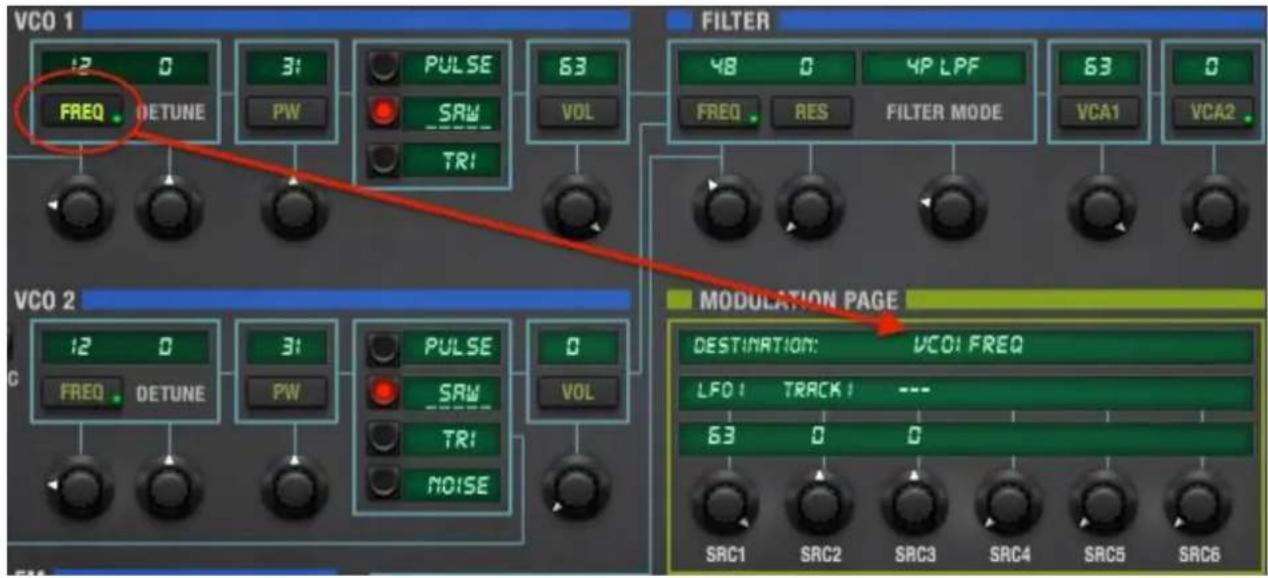Click the VCO 2 pulse width knob
The height and width of the screenshot is (578, 1268).
tap(292, 490)
